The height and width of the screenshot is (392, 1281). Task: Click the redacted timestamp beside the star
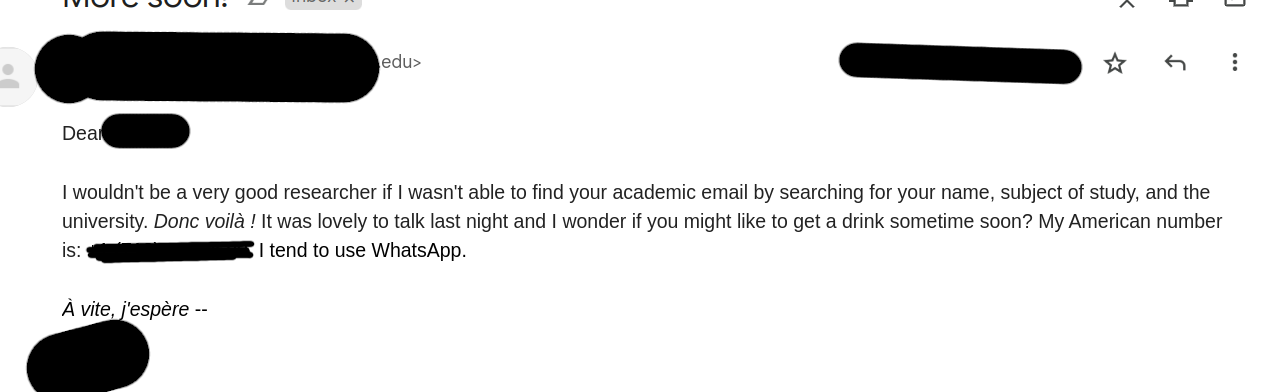960,63
